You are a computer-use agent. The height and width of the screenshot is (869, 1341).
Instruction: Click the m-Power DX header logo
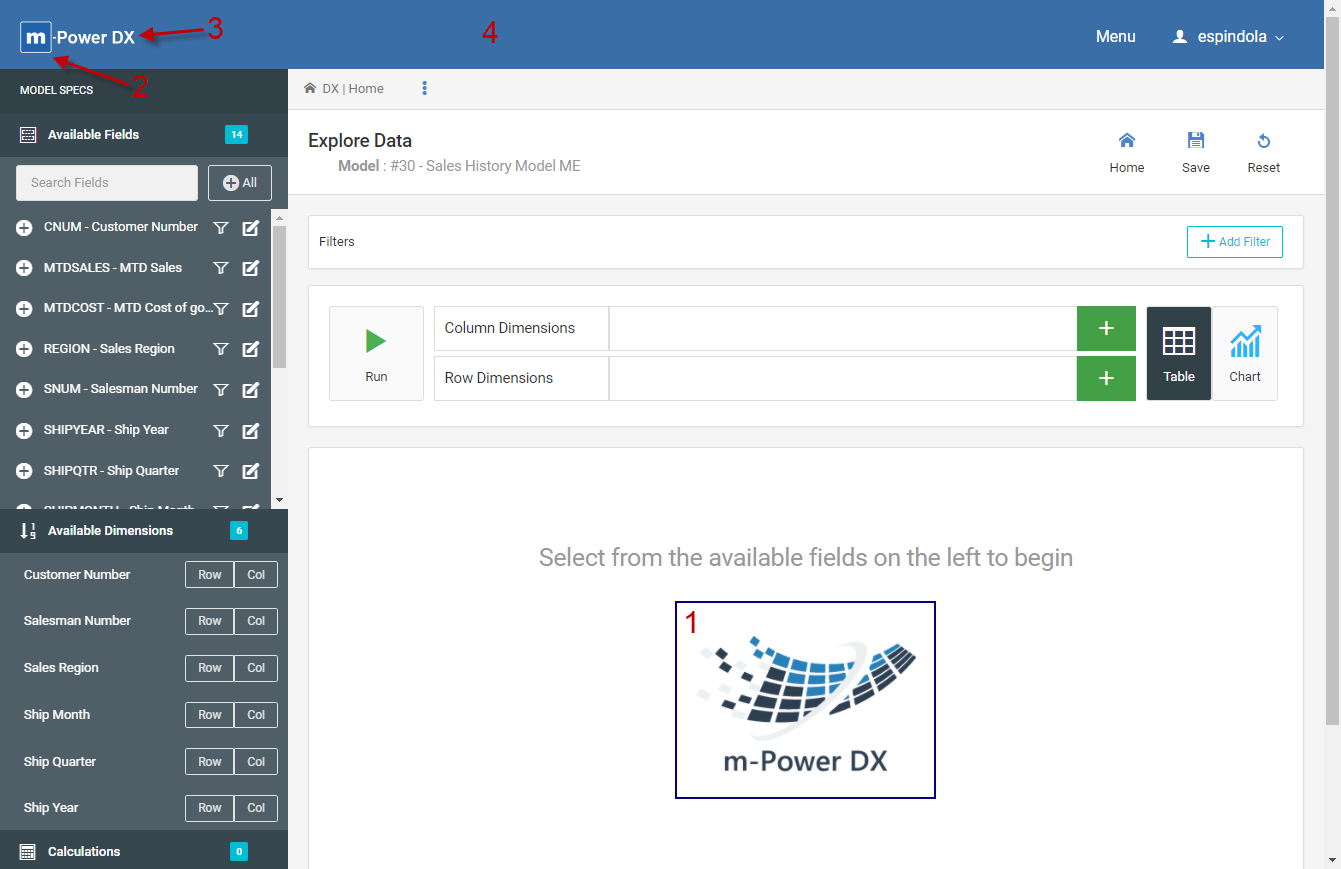coord(78,38)
